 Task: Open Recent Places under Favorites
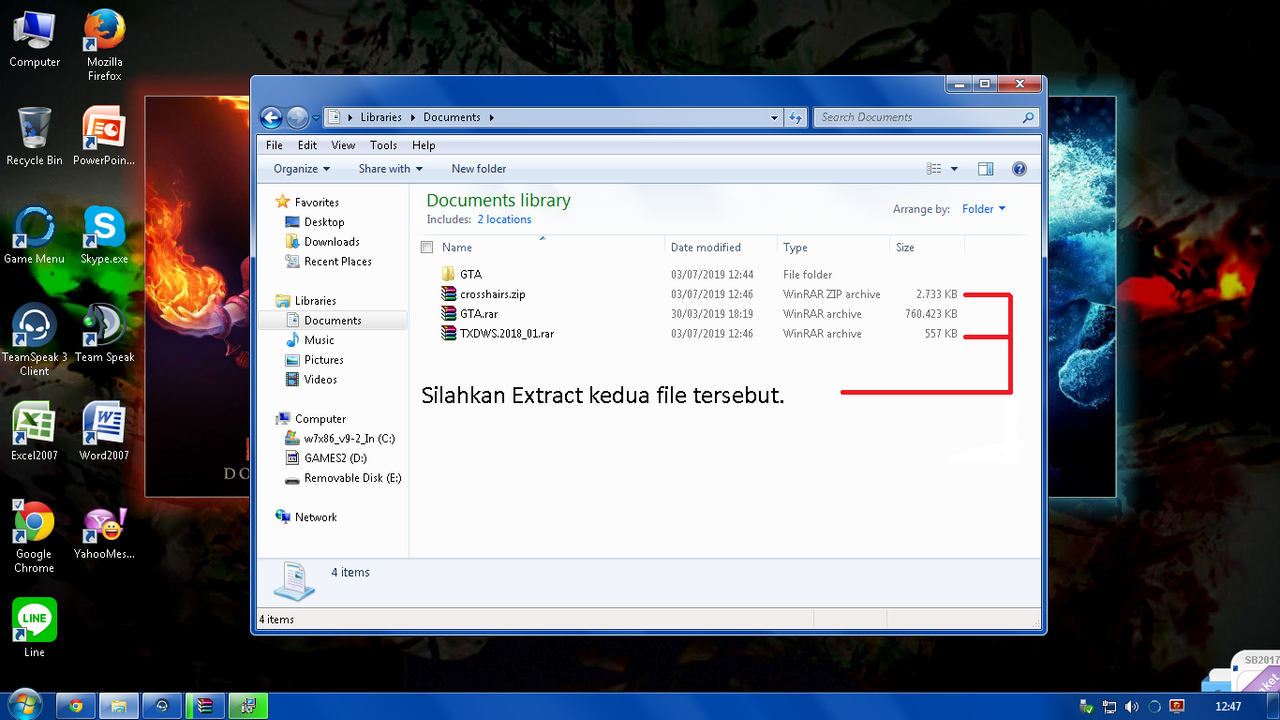338,262
